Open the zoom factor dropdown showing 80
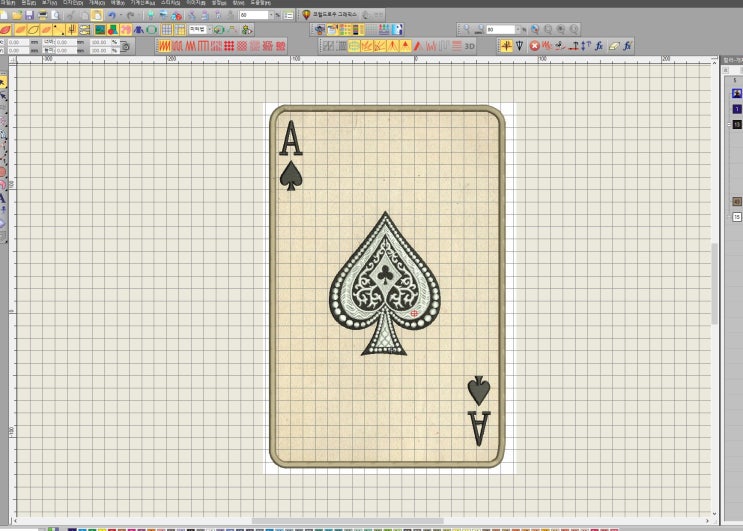 [518, 30]
